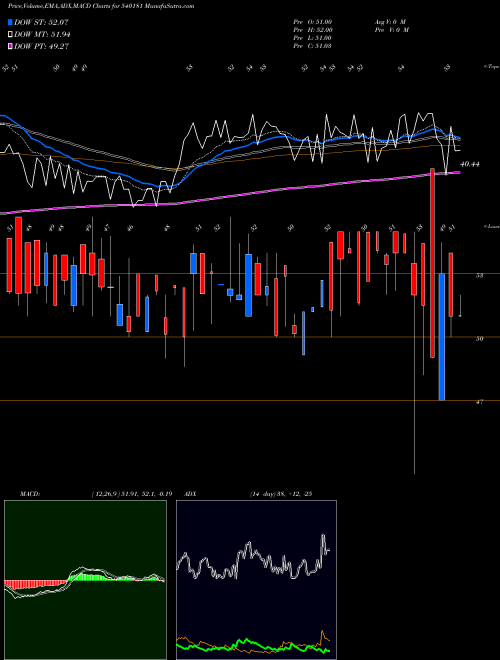
Task: Click the 53 price axis label
Action: pyautogui.click(x=479, y=276)
